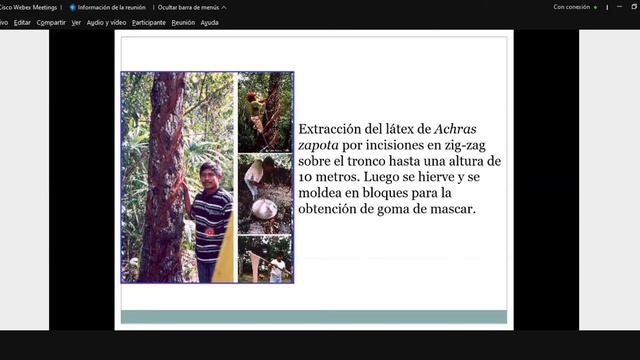Collapse menu bar using chevron arrow
The image size is (640, 360).
tap(224, 7)
